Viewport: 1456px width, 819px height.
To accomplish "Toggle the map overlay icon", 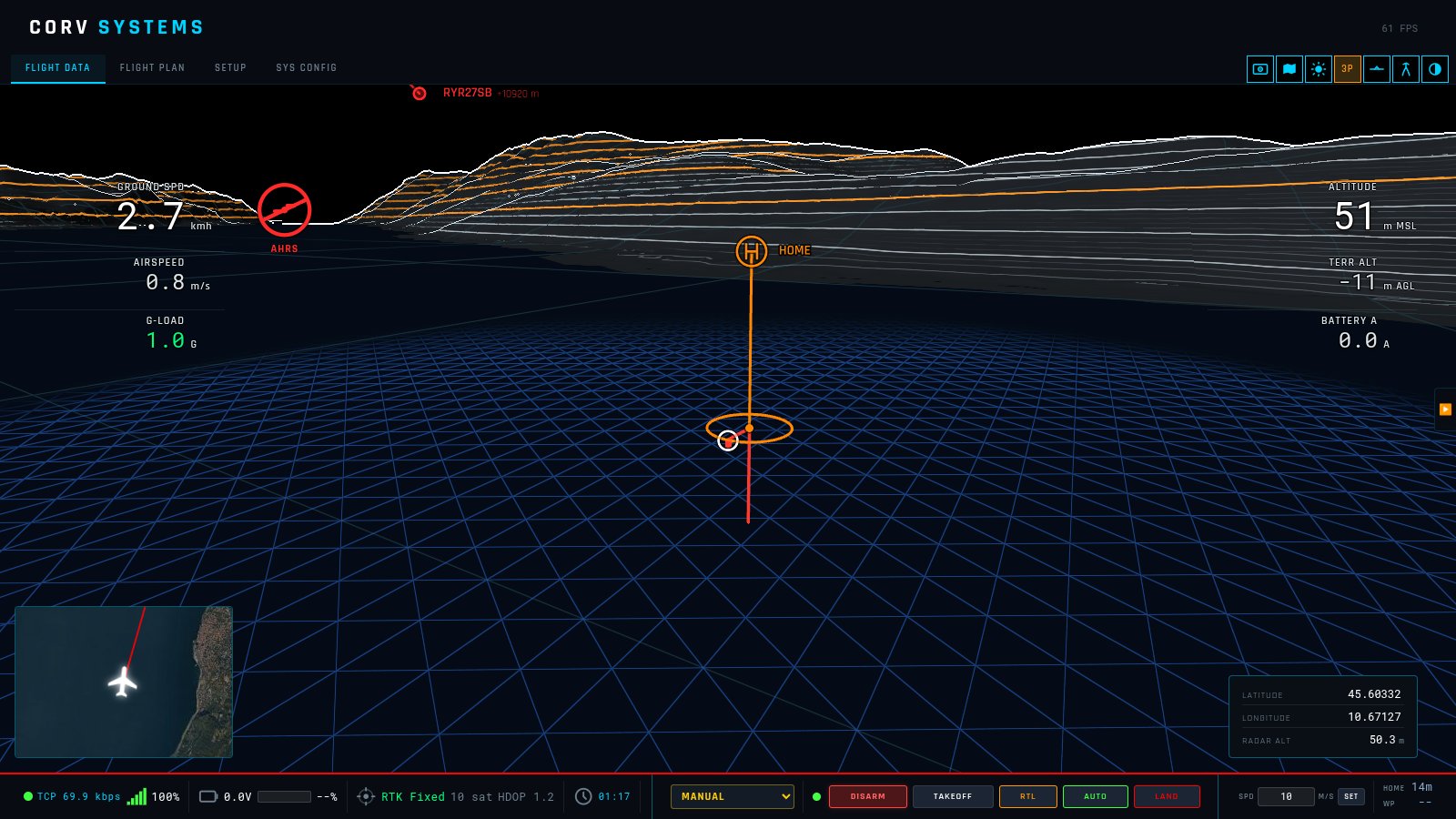I will coord(1289,69).
